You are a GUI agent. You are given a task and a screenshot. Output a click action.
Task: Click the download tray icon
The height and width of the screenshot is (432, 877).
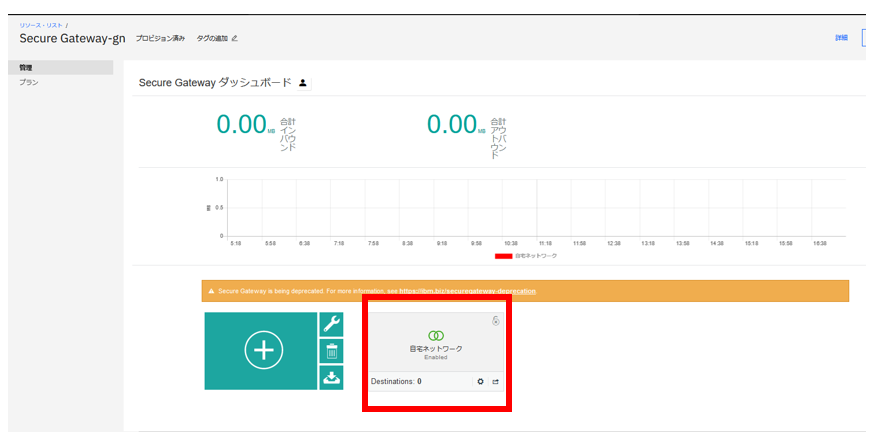[331, 378]
